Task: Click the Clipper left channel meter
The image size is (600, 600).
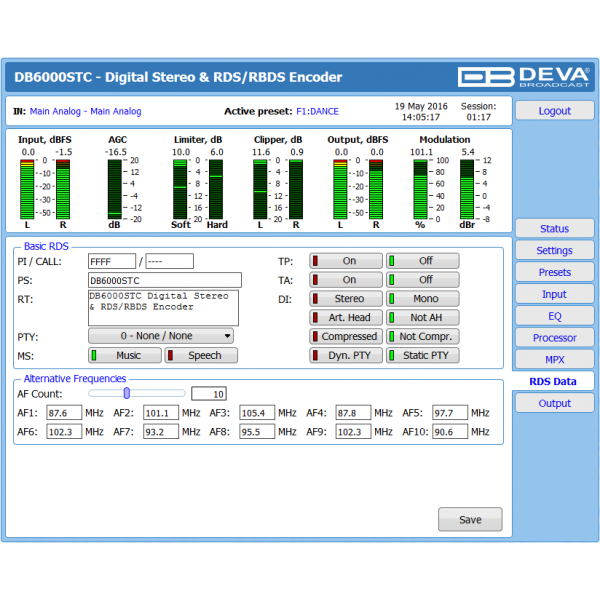Action: 260,189
